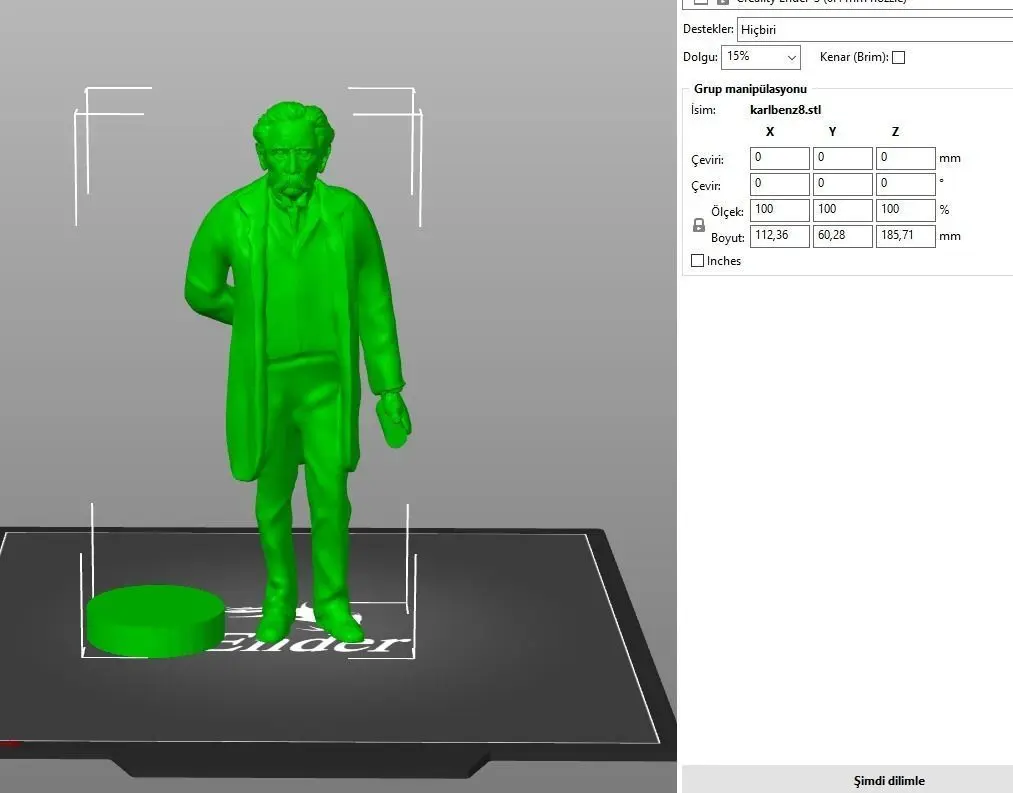This screenshot has width=1013, height=793.
Task: Select the karlbenz8.stl file name text
Action: [786, 110]
